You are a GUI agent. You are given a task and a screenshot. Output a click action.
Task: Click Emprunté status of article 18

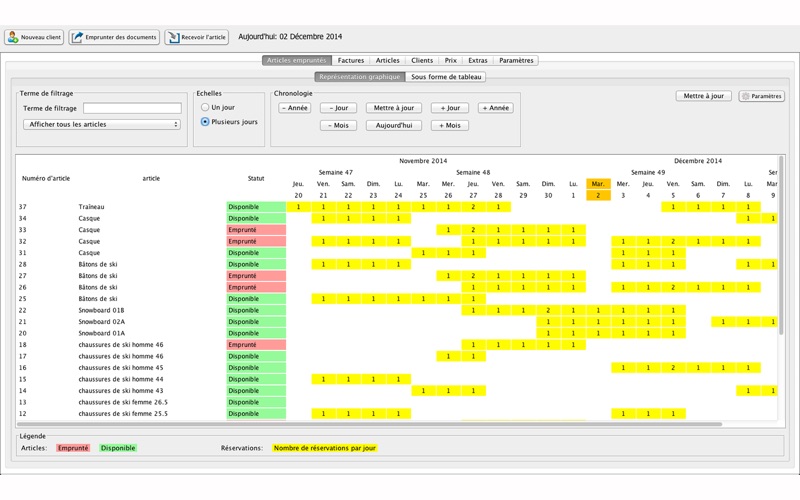coord(256,344)
